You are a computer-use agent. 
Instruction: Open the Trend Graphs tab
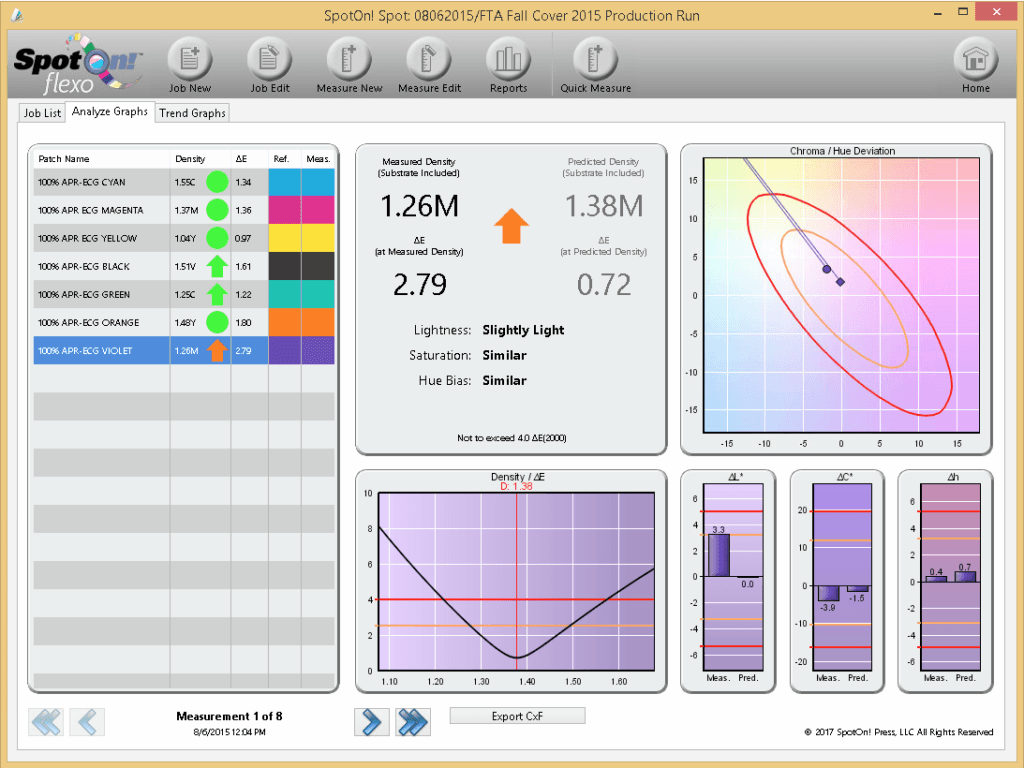pyautogui.click(x=192, y=112)
